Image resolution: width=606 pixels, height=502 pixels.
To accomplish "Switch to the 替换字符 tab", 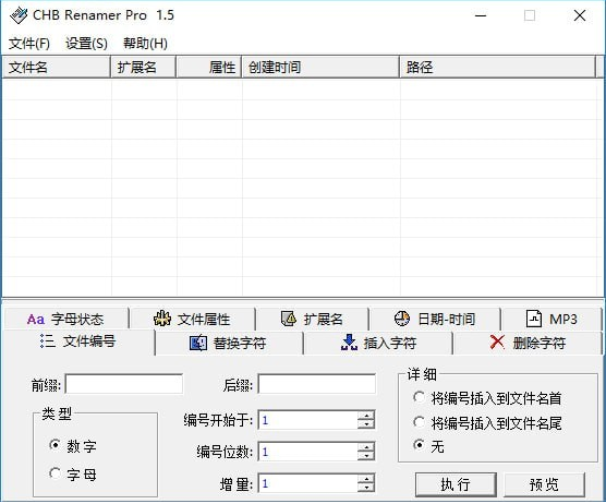I will click(229, 343).
